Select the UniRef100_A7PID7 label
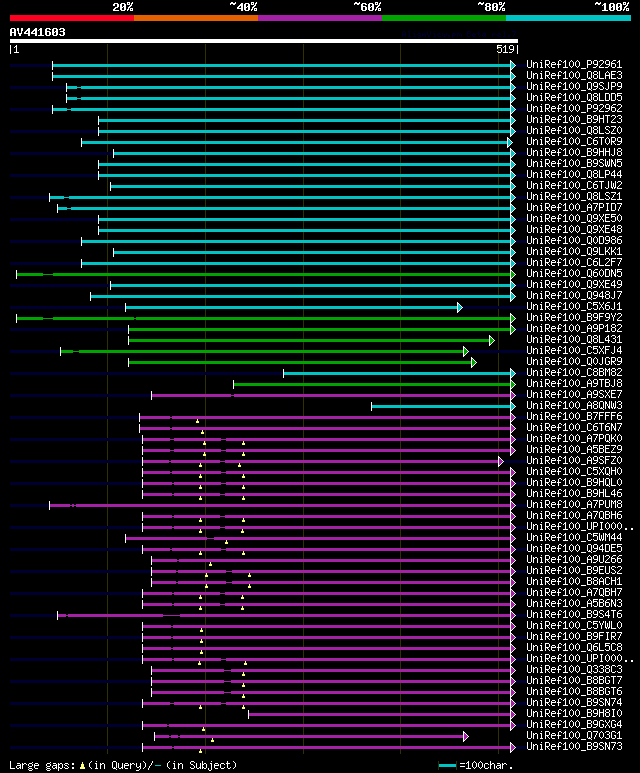Image resolution: width=640 pixels, height=773 pixels. [574, 208]
